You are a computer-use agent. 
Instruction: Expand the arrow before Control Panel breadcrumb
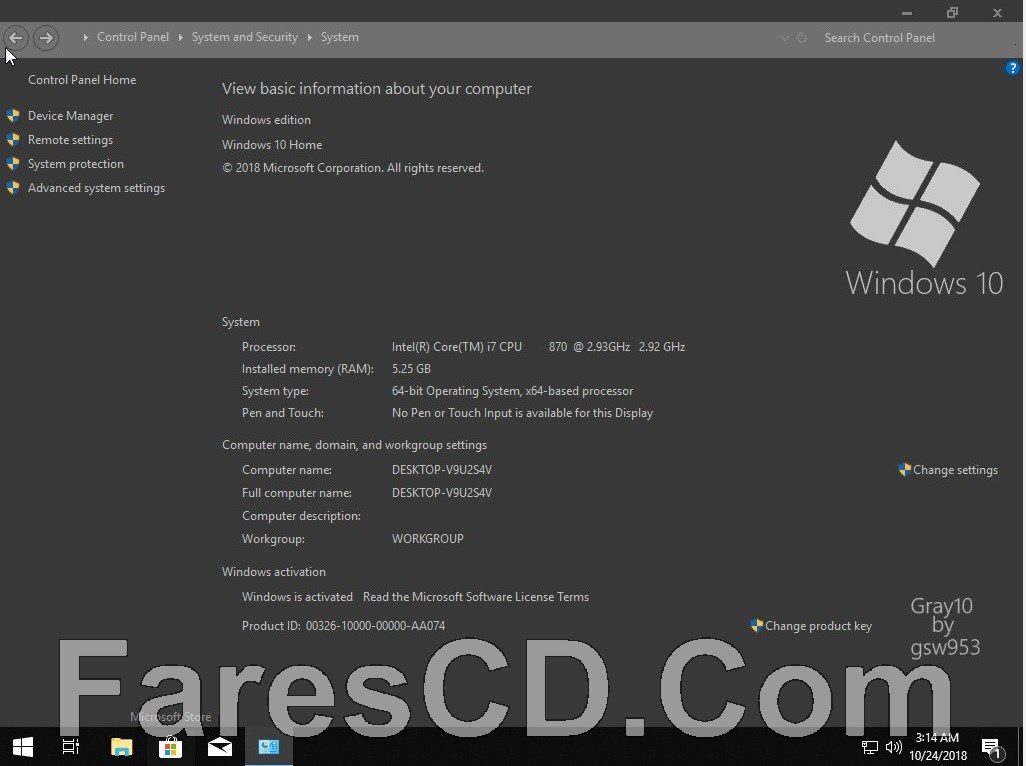point(86,37)
